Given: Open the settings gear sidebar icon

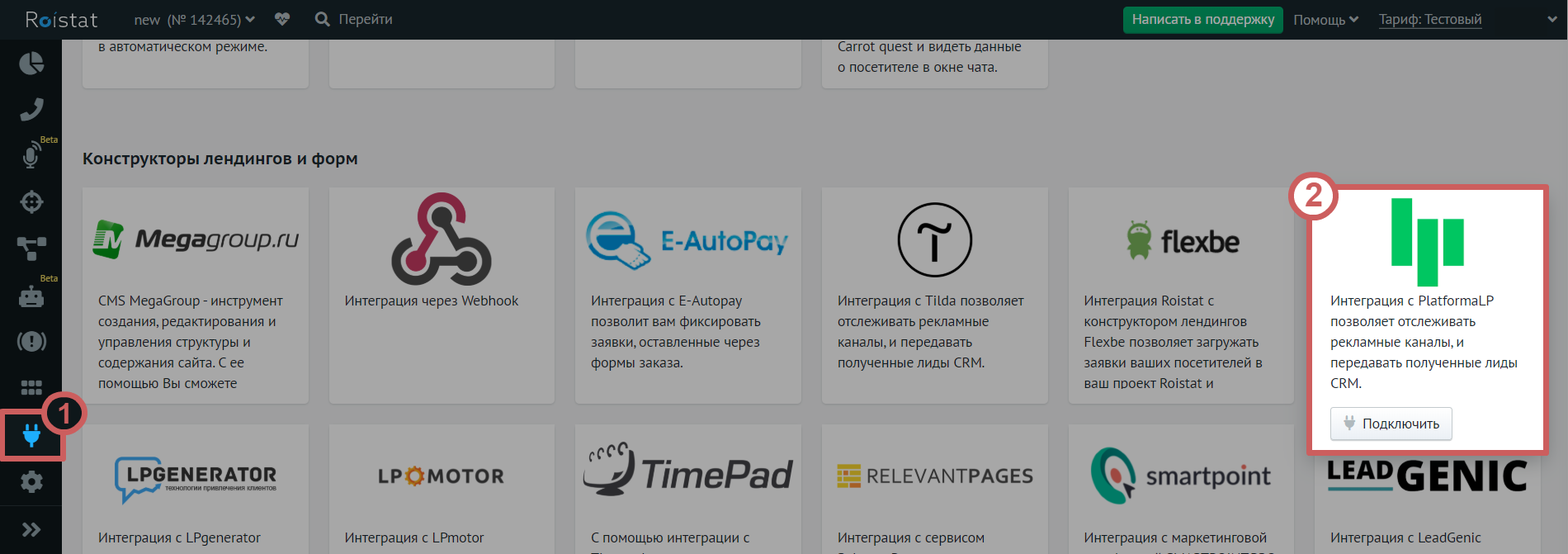Looking at the screenshot, I should (x=31, y=481).
